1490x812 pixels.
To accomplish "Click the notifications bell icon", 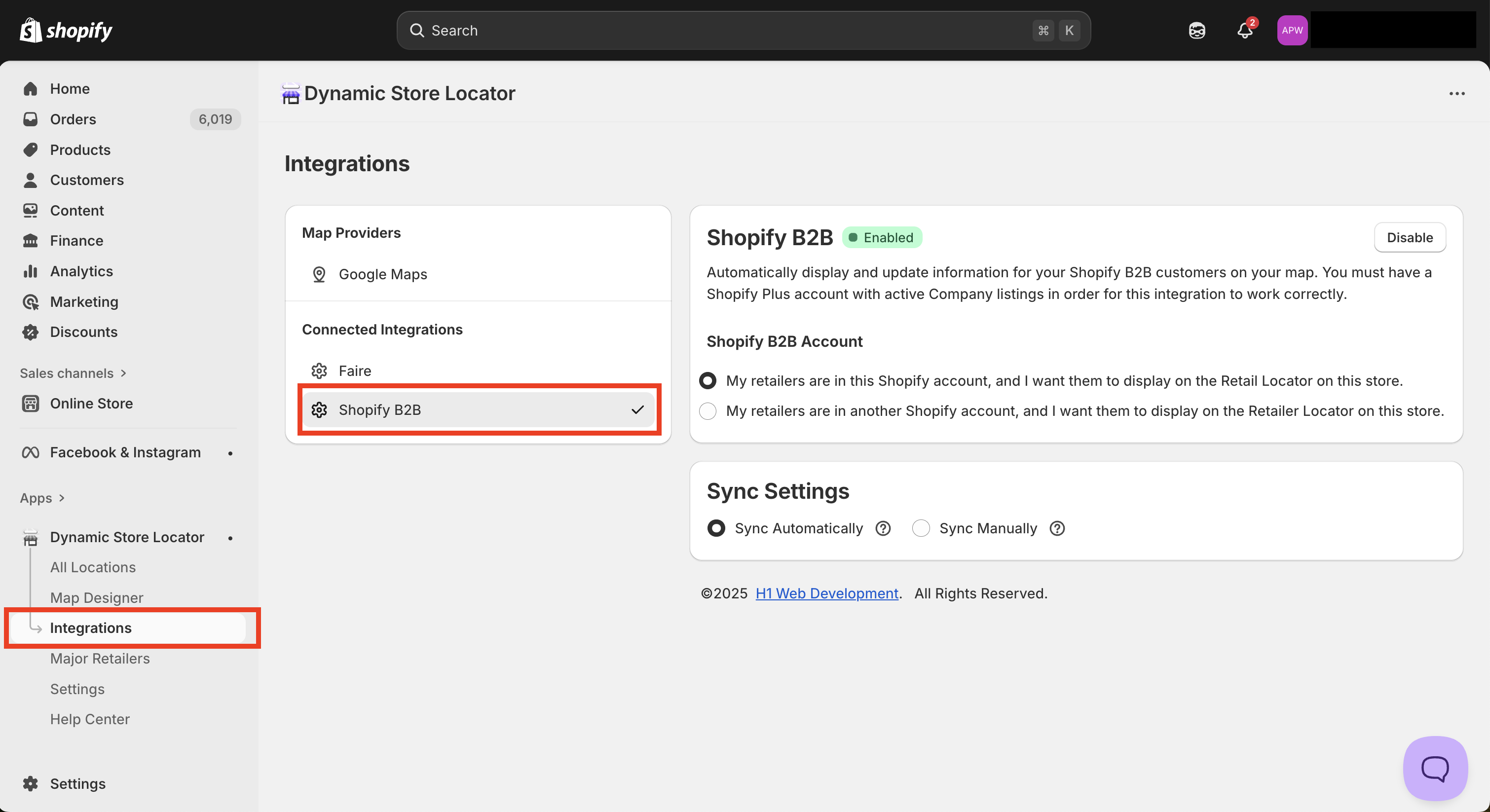I will click(1244, 31).
